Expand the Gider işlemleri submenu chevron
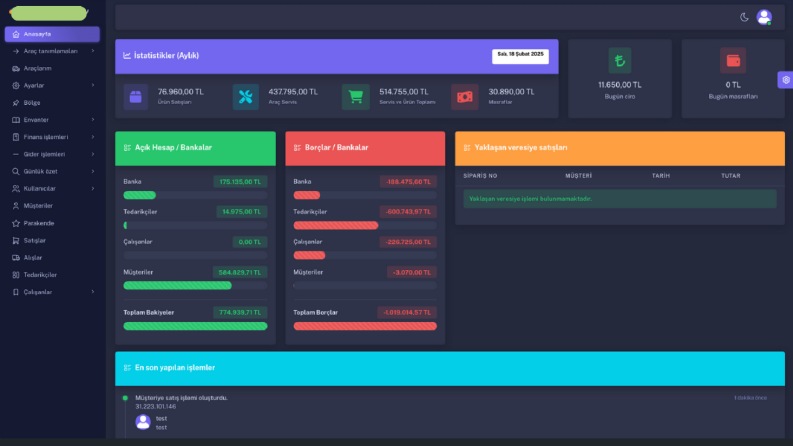The width and height of the screenshot is (793, 446). coord(93,154)
